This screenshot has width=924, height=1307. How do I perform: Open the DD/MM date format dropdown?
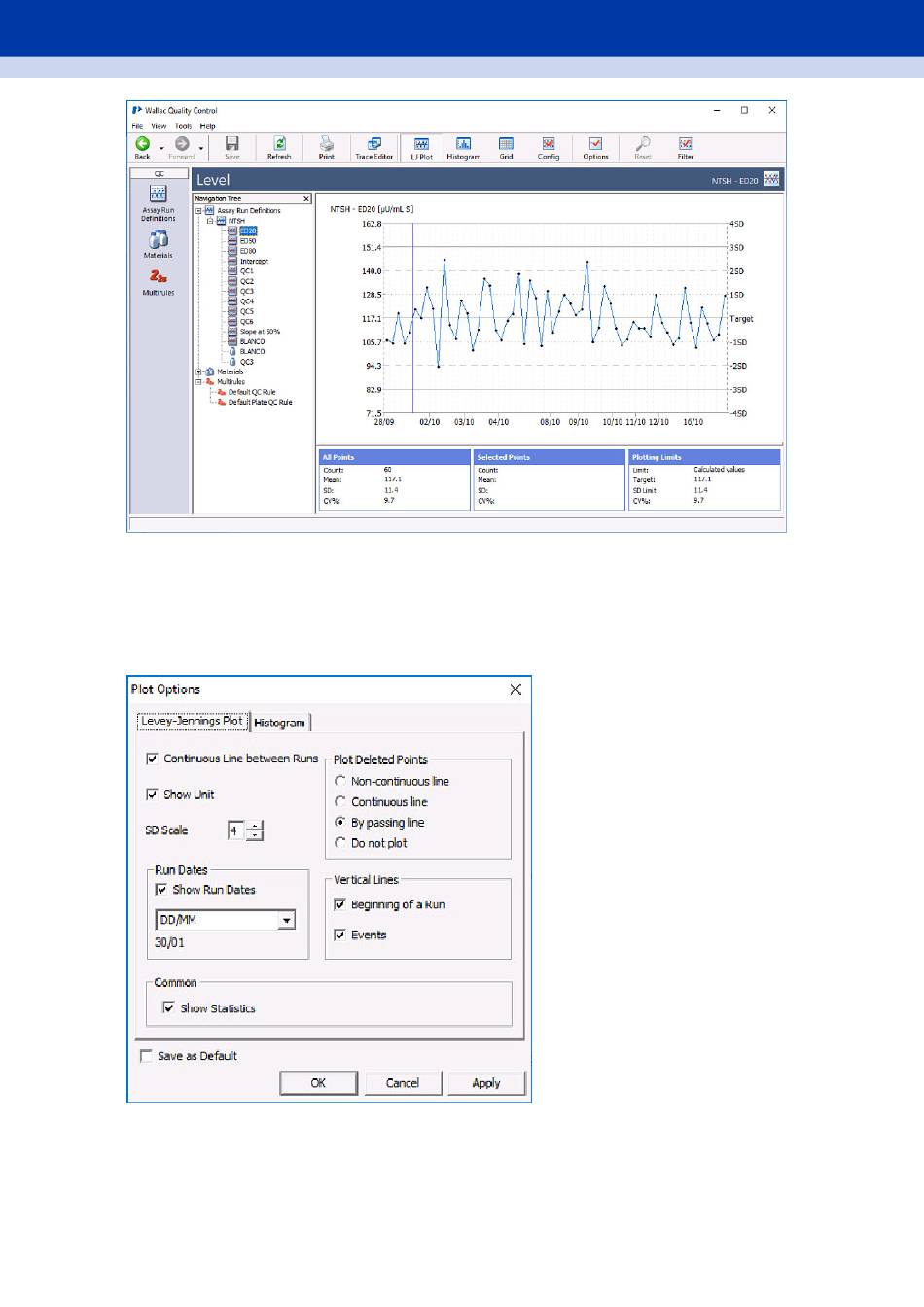coord(286,920)
